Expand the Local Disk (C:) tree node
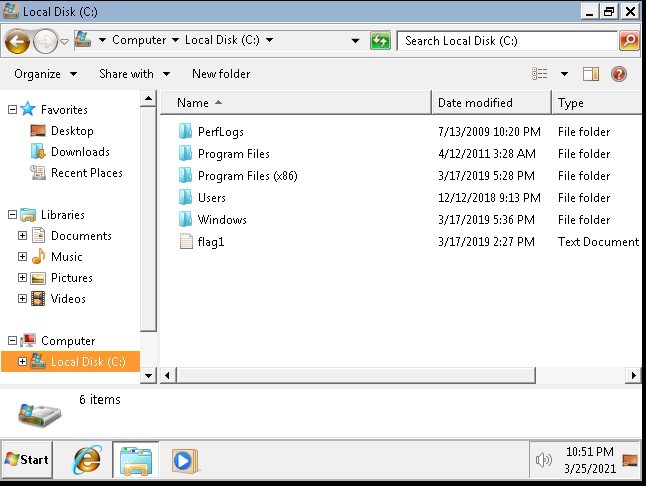646x486 pixels. [x=23, y=362]
